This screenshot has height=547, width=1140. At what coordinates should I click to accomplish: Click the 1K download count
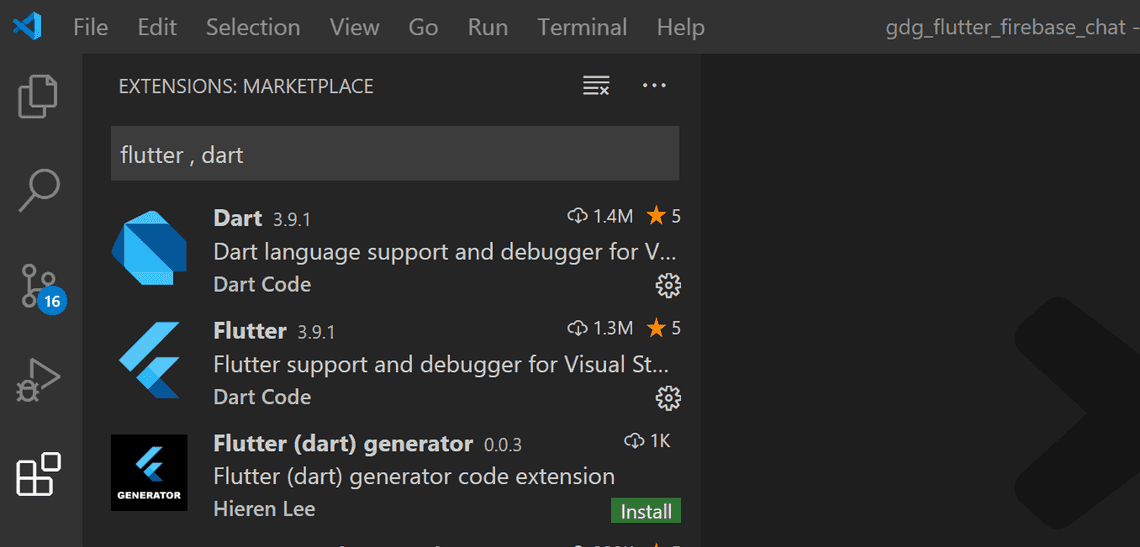pos(647,441)
